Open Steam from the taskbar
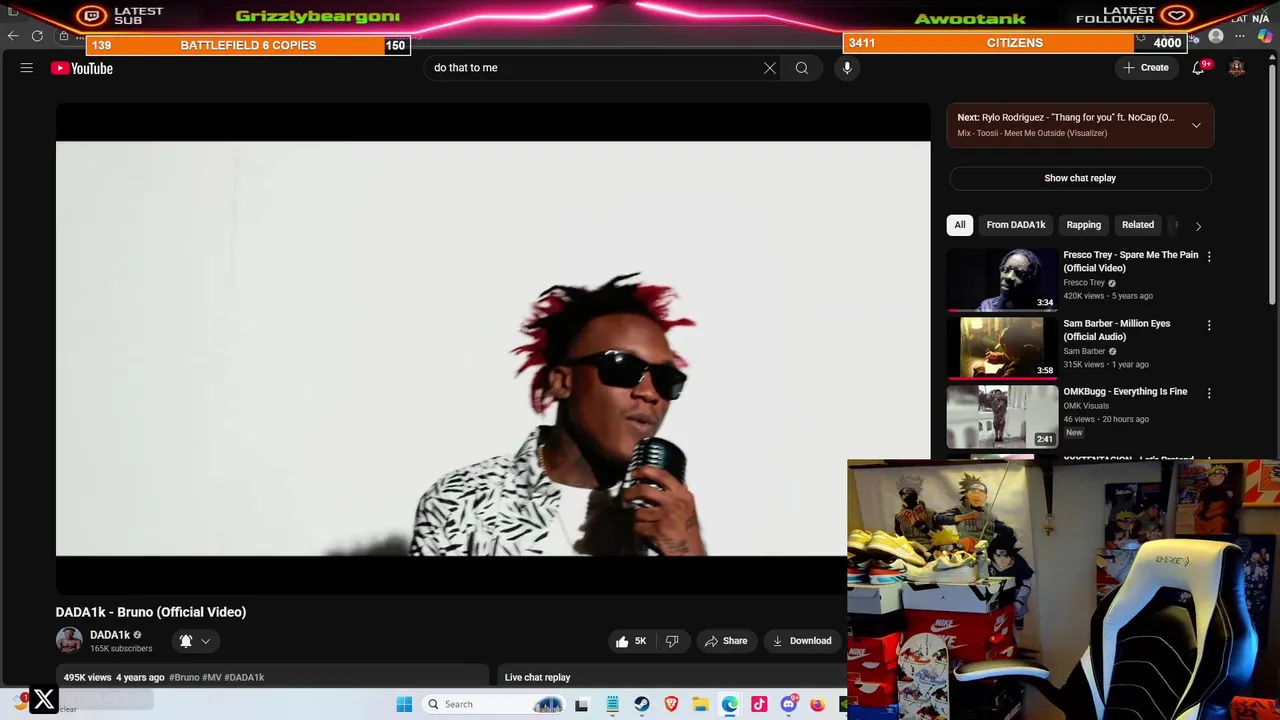This screenshot has height=720, width=1280. 642,704
